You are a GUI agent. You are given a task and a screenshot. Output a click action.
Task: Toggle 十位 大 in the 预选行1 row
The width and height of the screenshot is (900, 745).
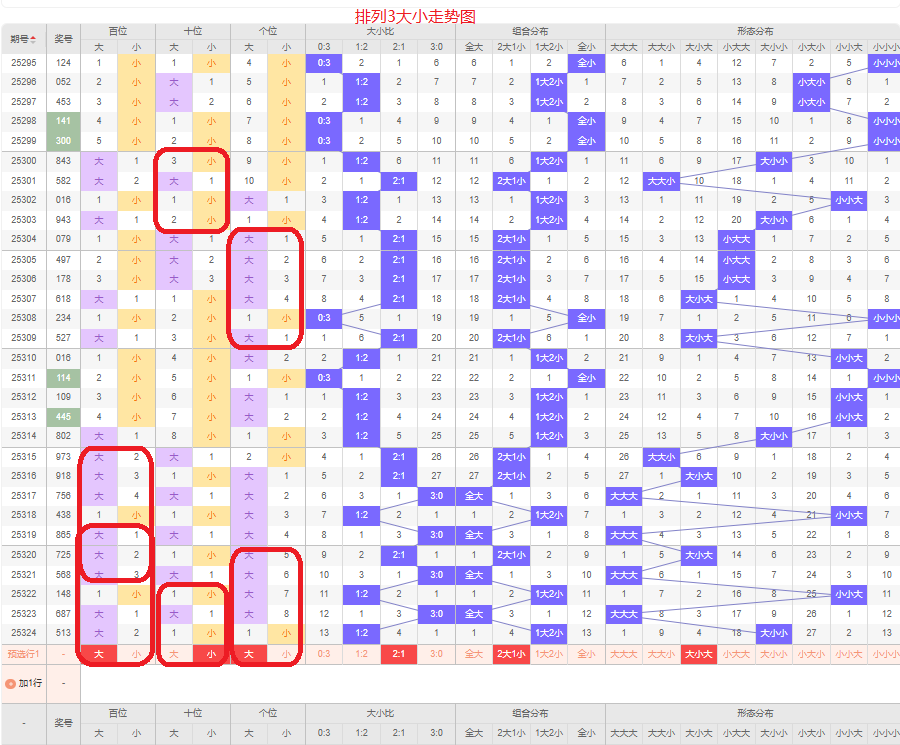pos(174,654)
